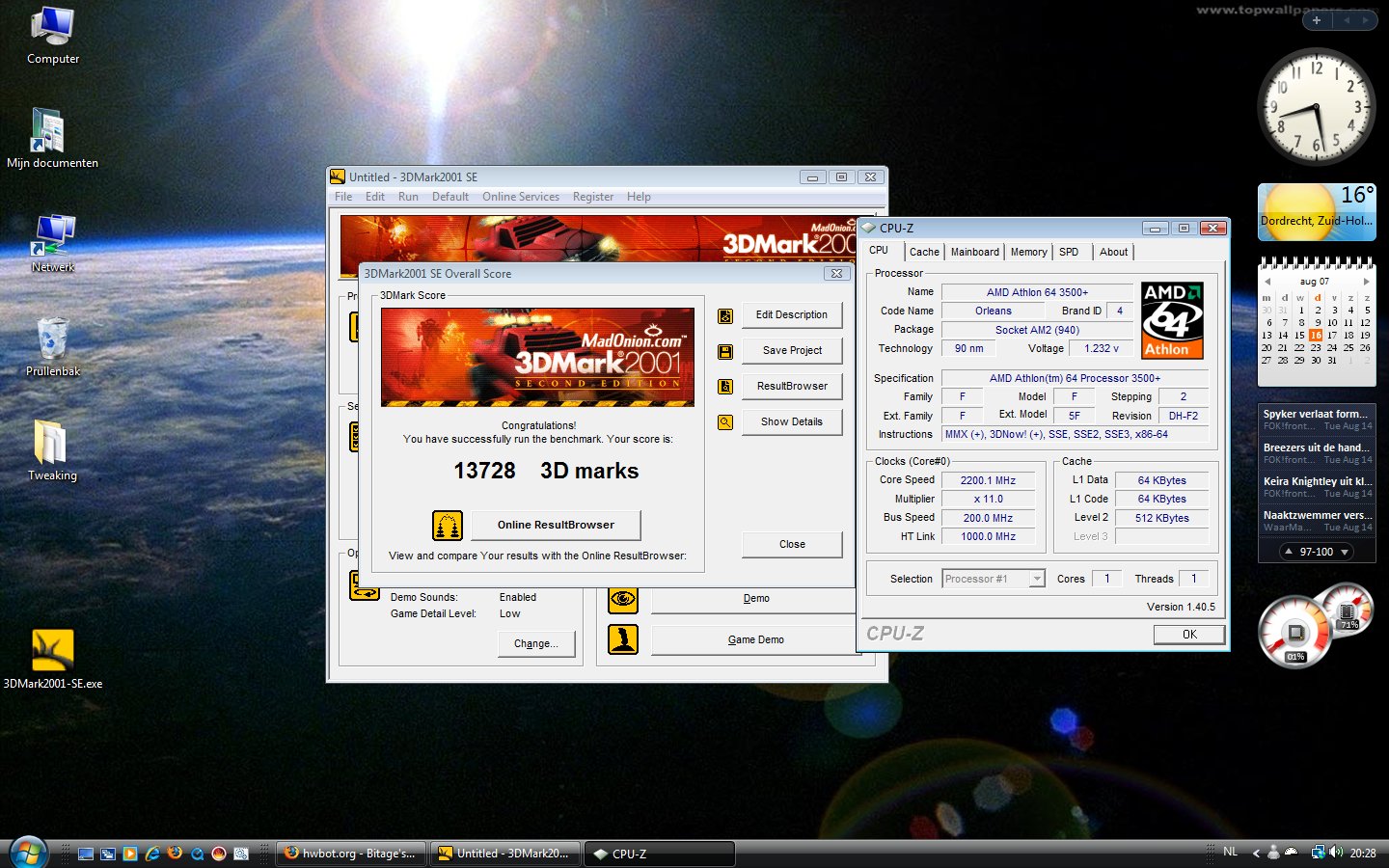Click the Edit Description button
The height and width of the screenshot is (868, 1389).
(792, 315)
